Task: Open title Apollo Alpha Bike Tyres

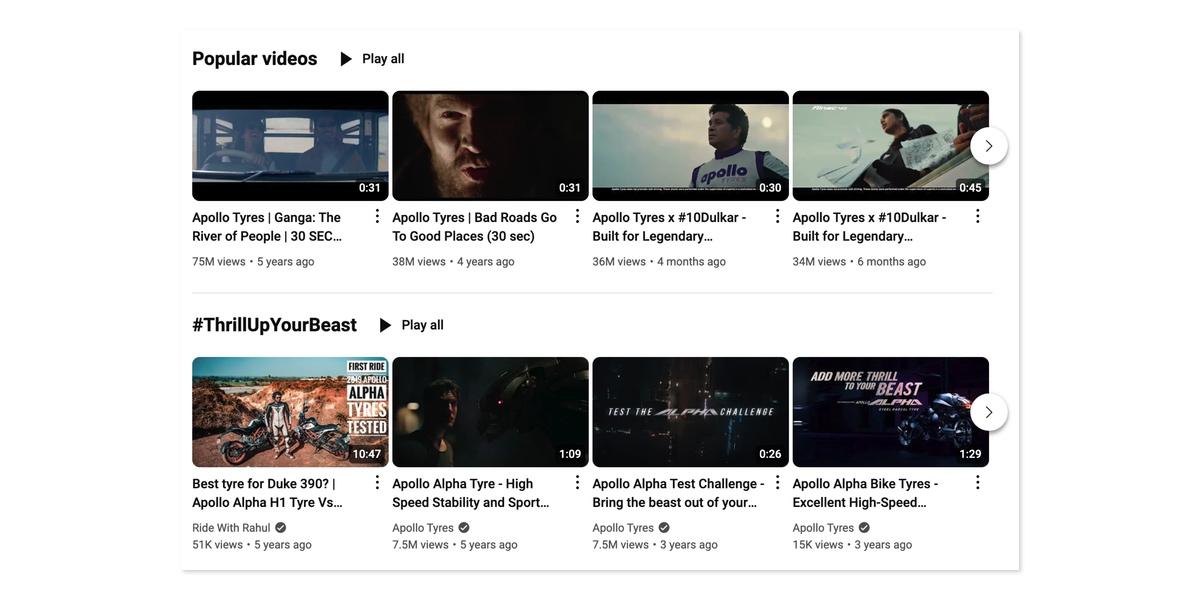Action: [x=866, y=493]
